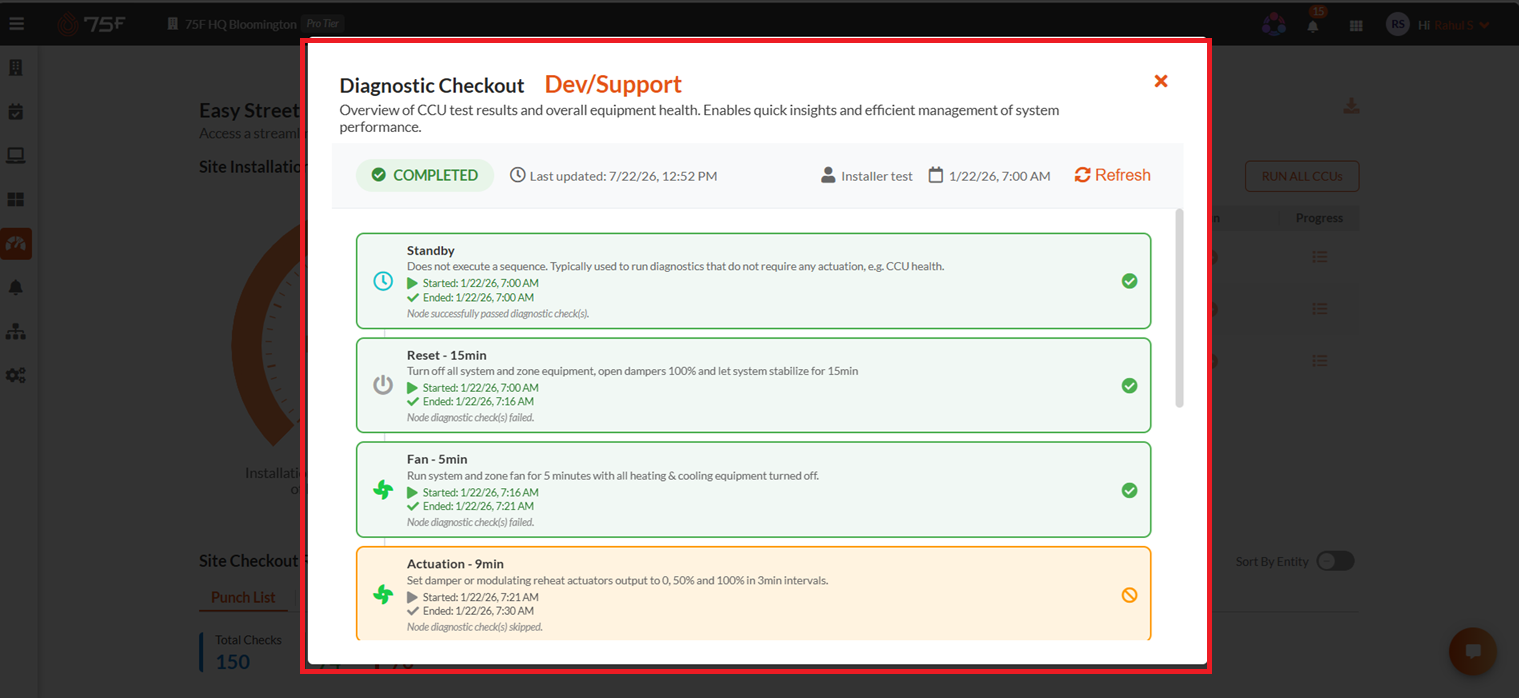Toggle the Sort By Entity switch
Screen dimensions: 1519x698
point(1335,561)
